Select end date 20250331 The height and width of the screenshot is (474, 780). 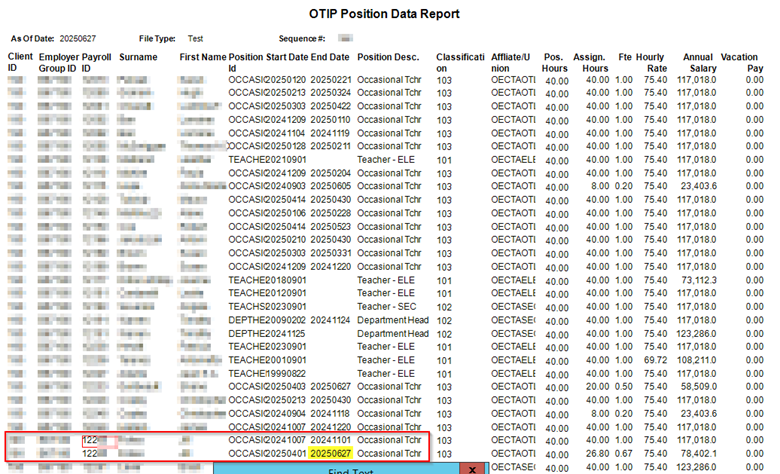[330, 253]
